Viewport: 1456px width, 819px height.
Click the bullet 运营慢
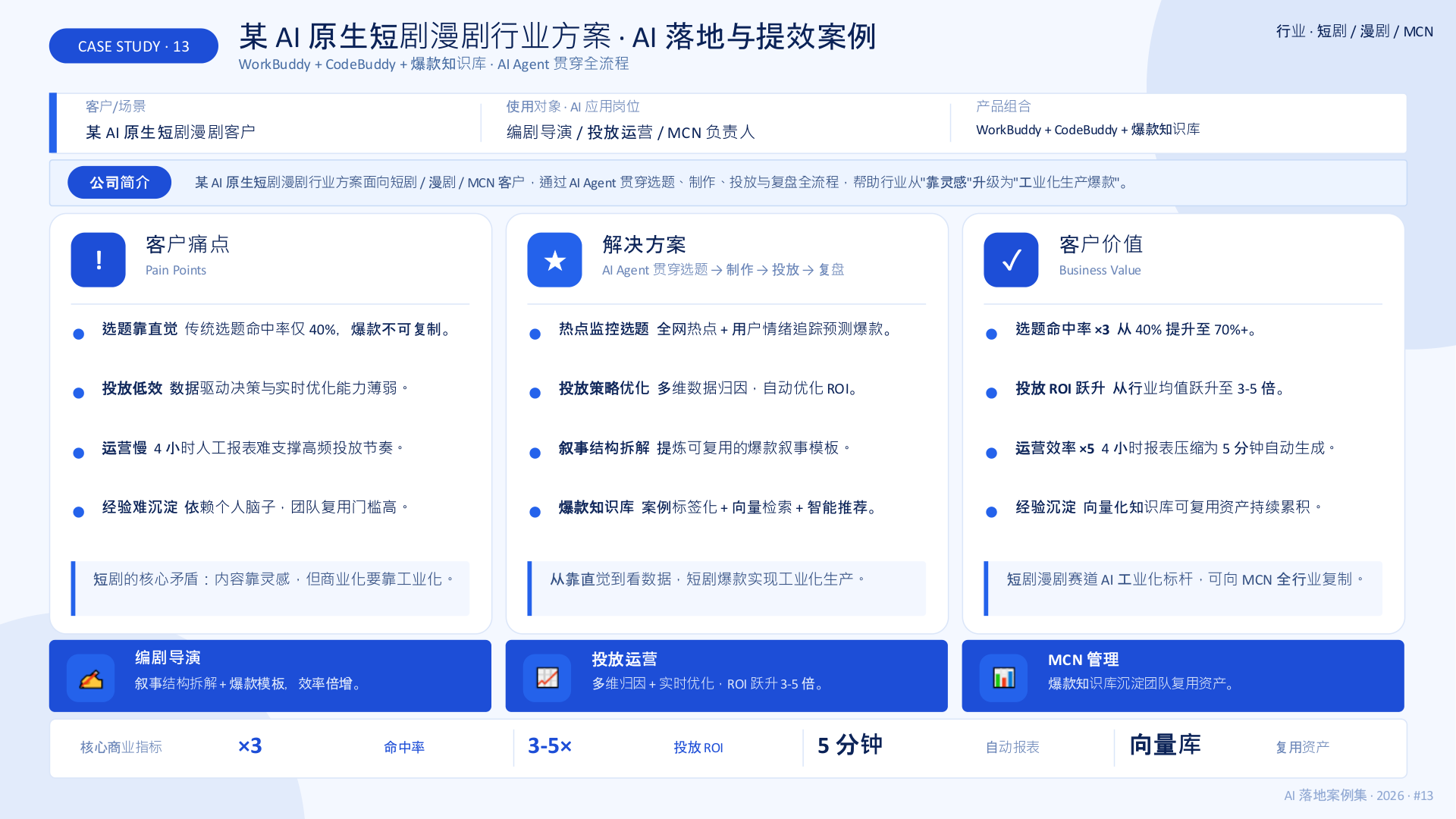(x=253, y=448)
